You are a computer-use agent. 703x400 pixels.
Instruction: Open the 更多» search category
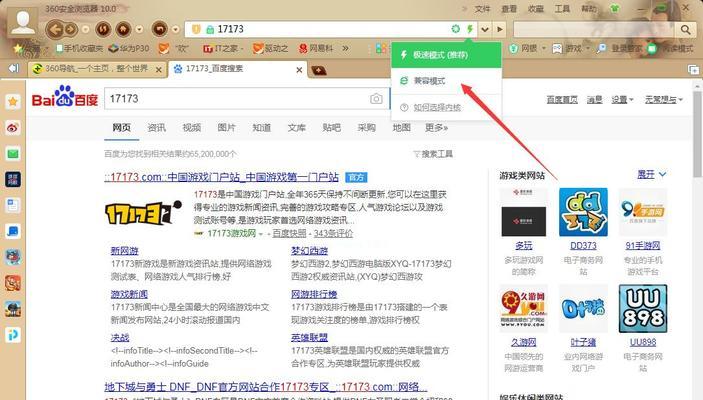pos(436,128)
